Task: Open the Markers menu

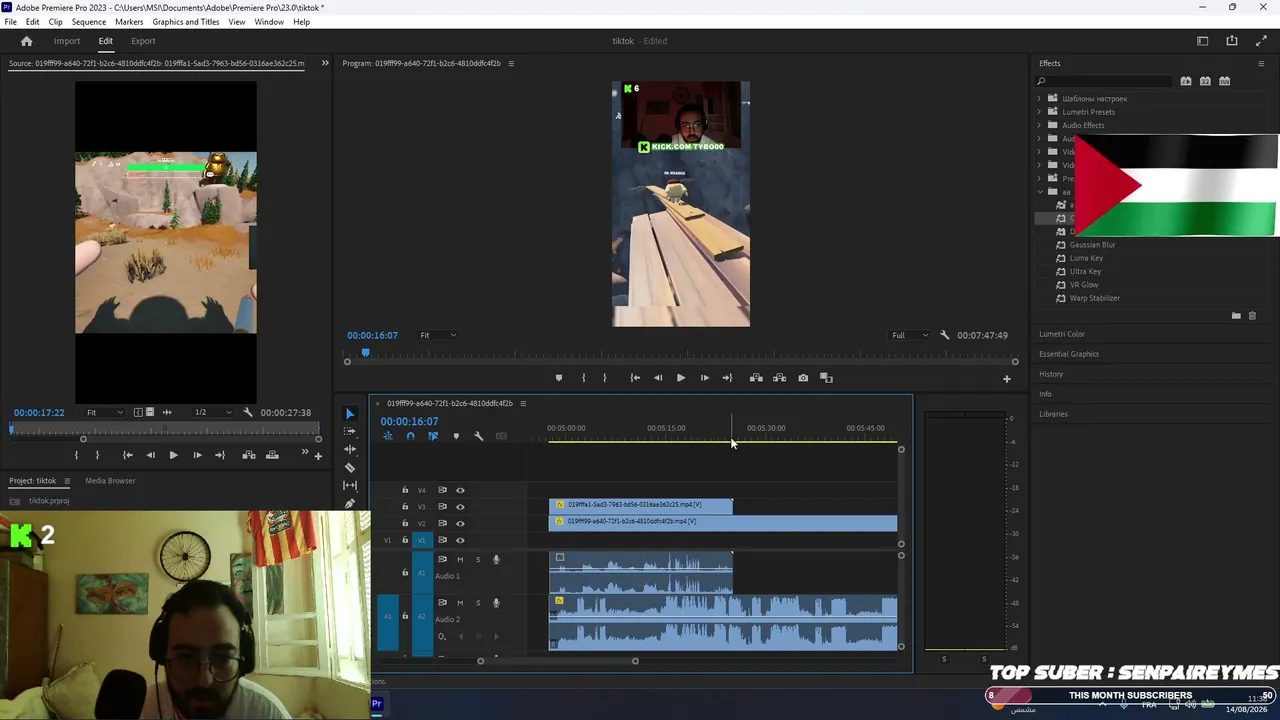Action: tap(129, 22)
